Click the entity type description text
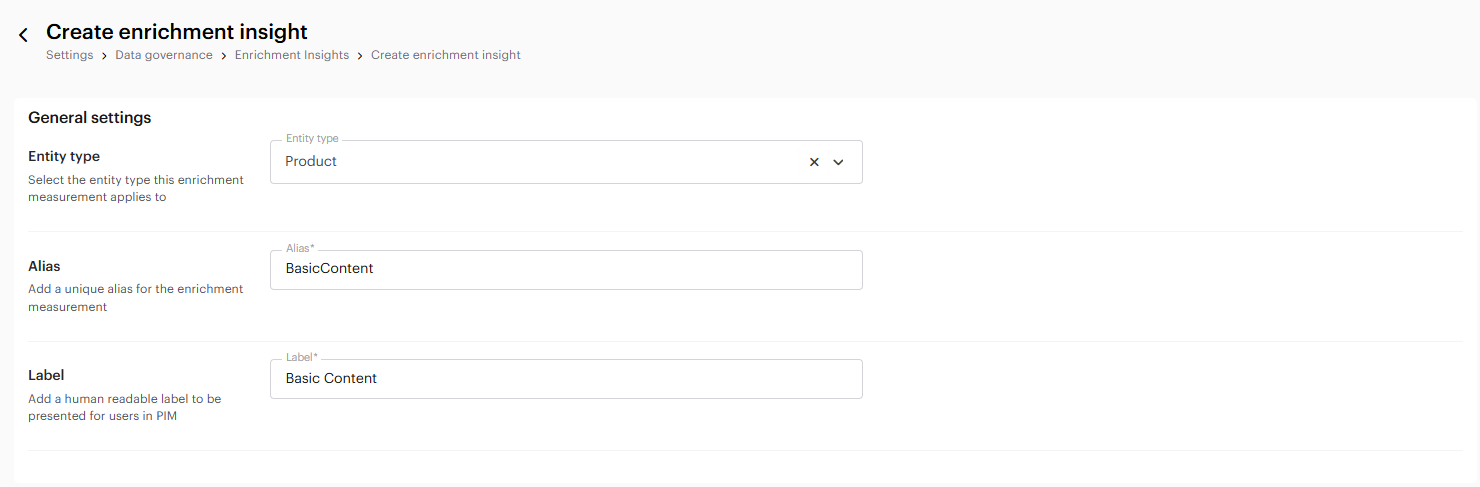 pos(135,189)
